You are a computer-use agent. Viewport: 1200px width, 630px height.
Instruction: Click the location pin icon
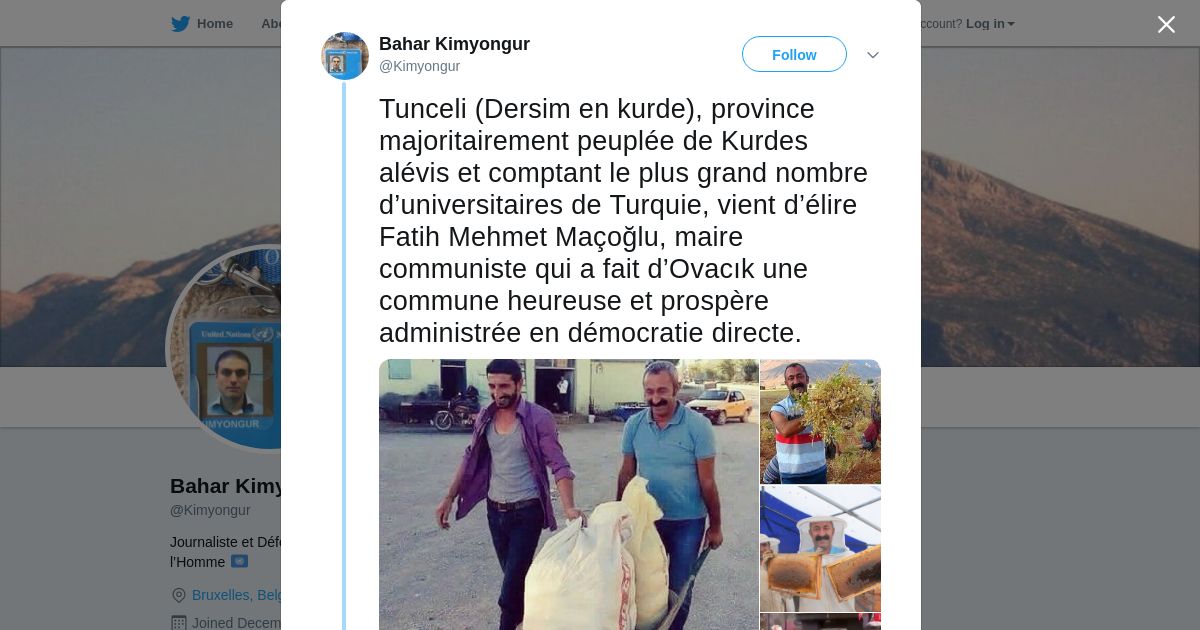(179, 595)
